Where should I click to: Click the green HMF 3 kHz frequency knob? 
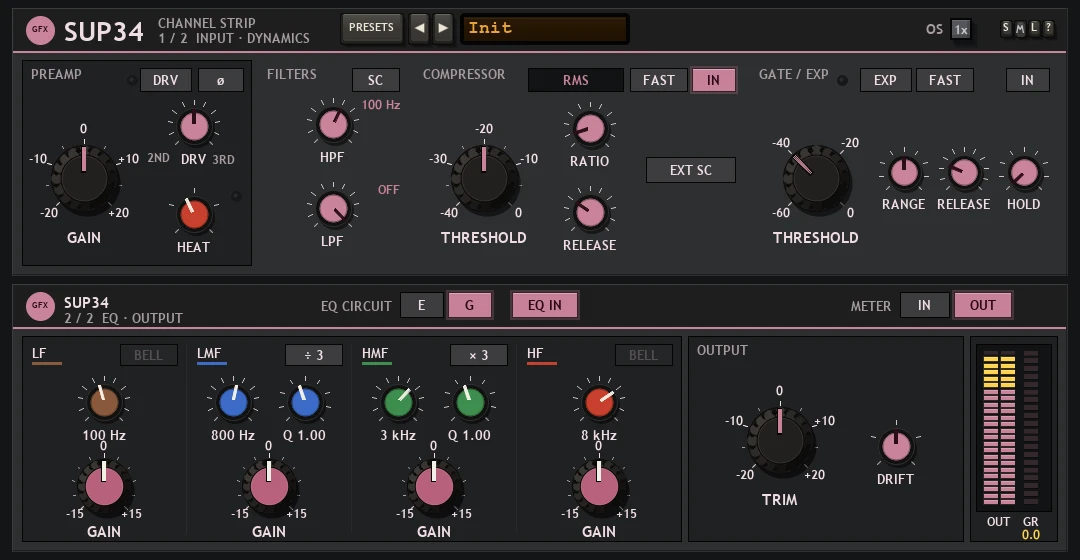(x=399, y=403)
